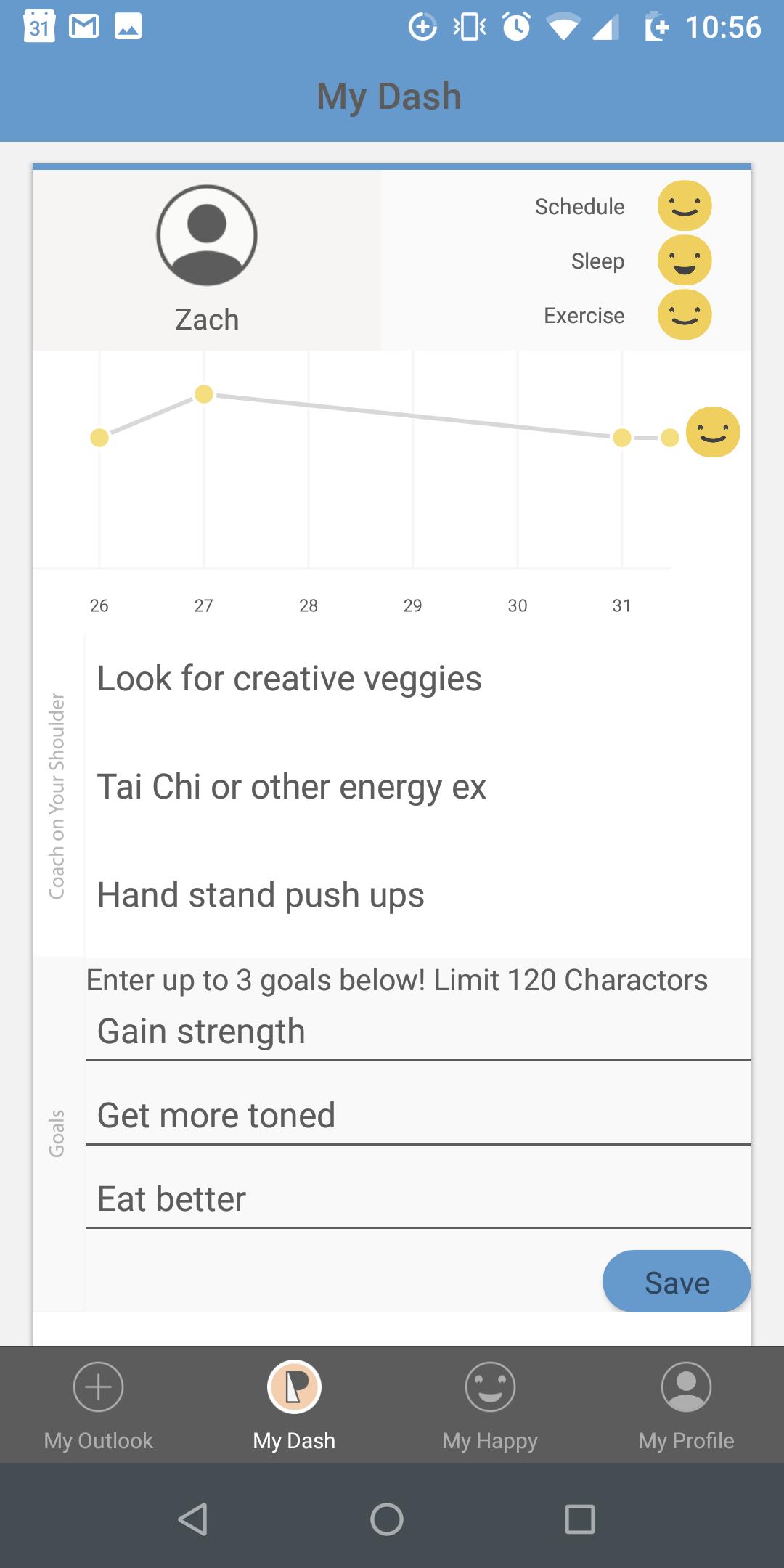Tap the Android home circle button

click(x=387, y=1519)
